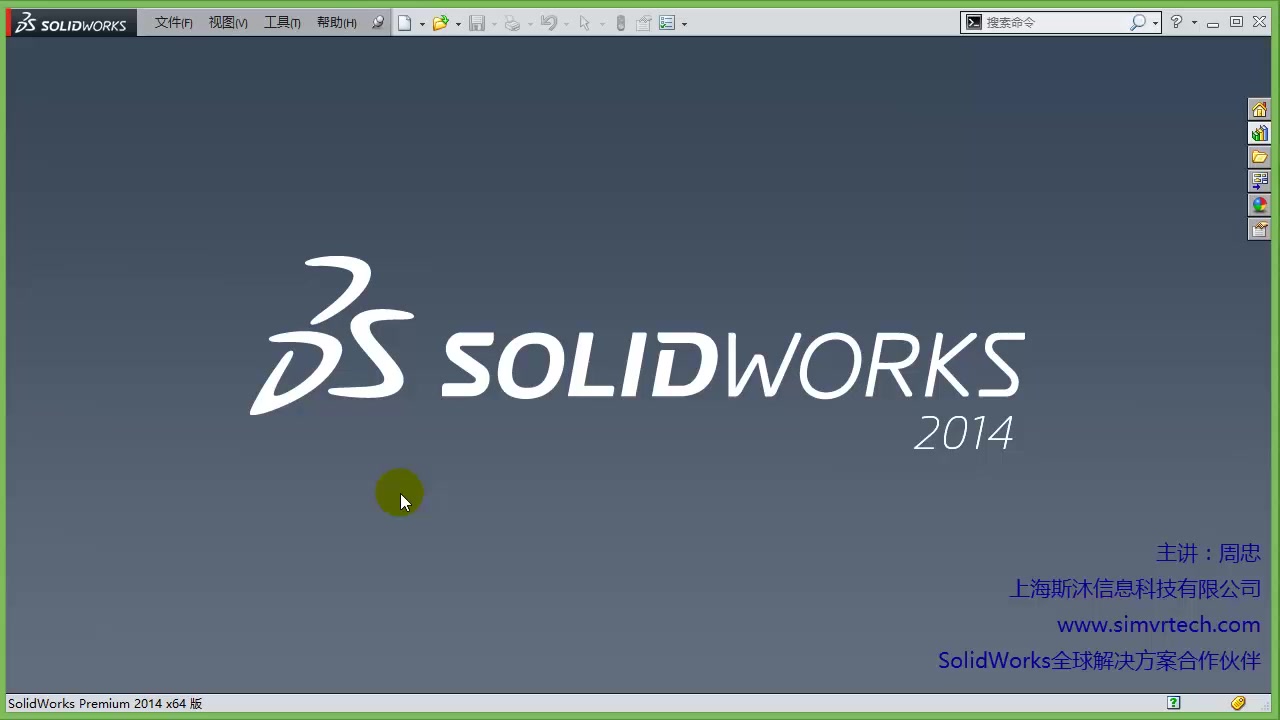
Task: Click the Rebuild traffic light icon
Action: click(x=621, y=23)
